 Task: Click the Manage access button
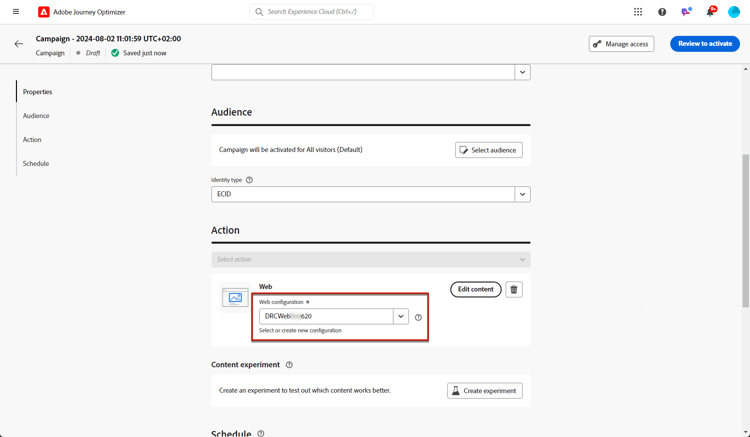click(x=621, y=44)
